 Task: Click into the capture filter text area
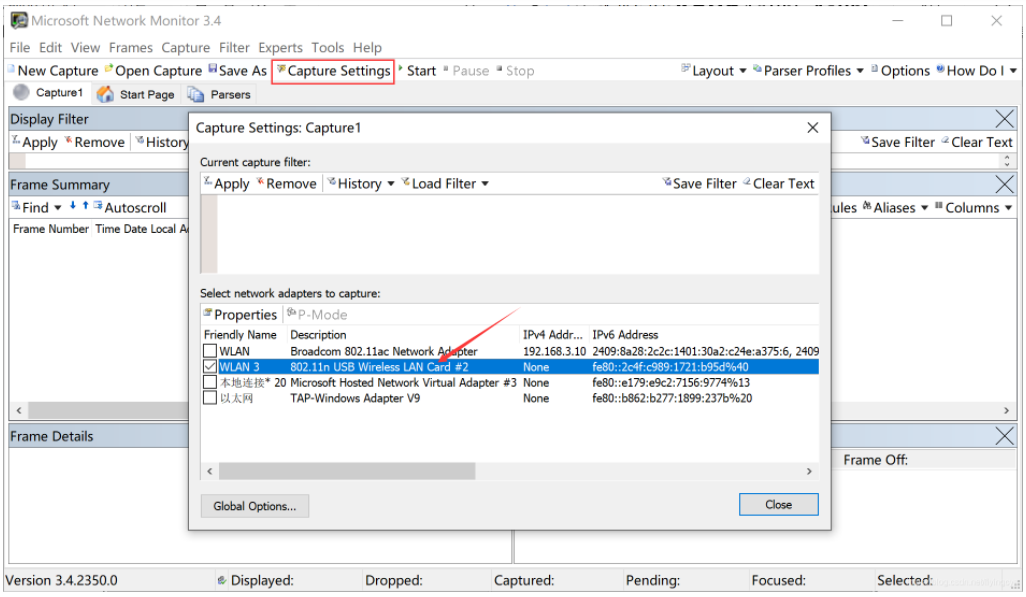(x=517, y=234)
